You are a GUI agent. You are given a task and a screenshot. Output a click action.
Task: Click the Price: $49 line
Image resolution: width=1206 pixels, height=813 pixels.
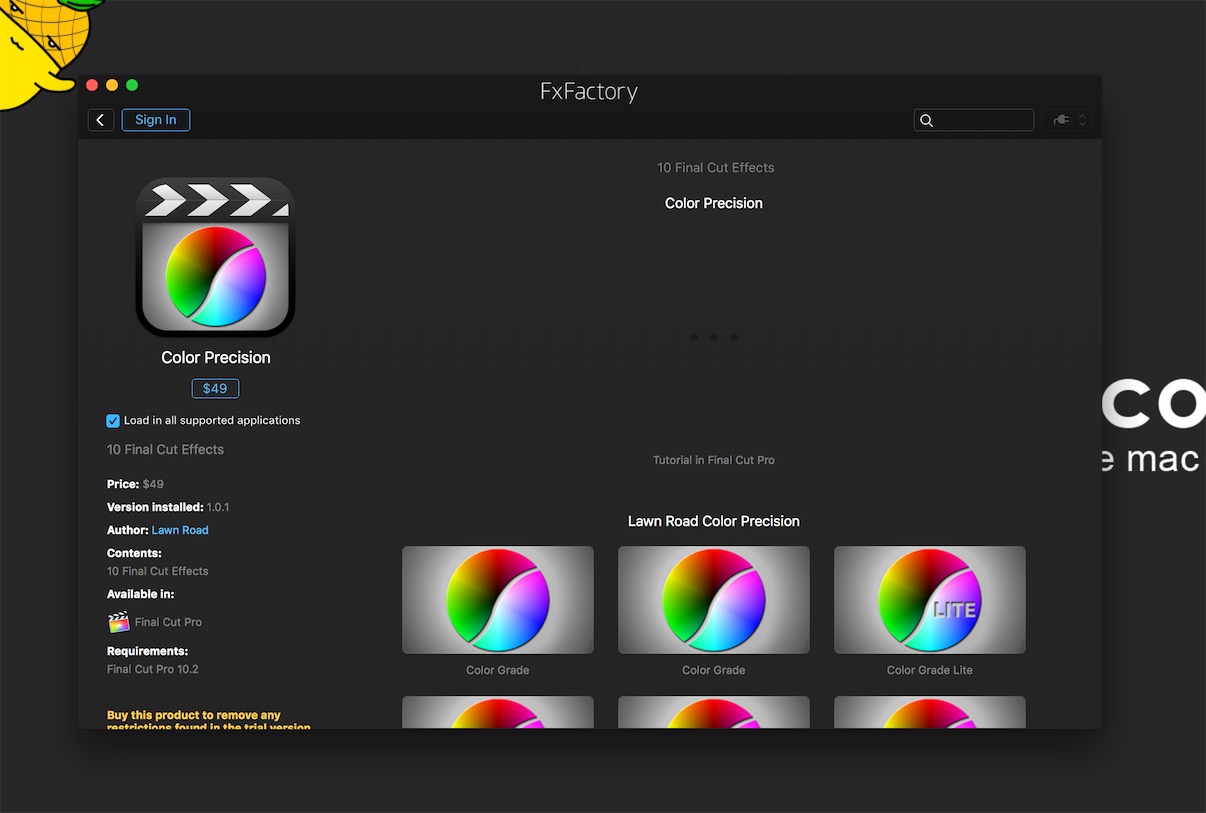click(135, 484)
